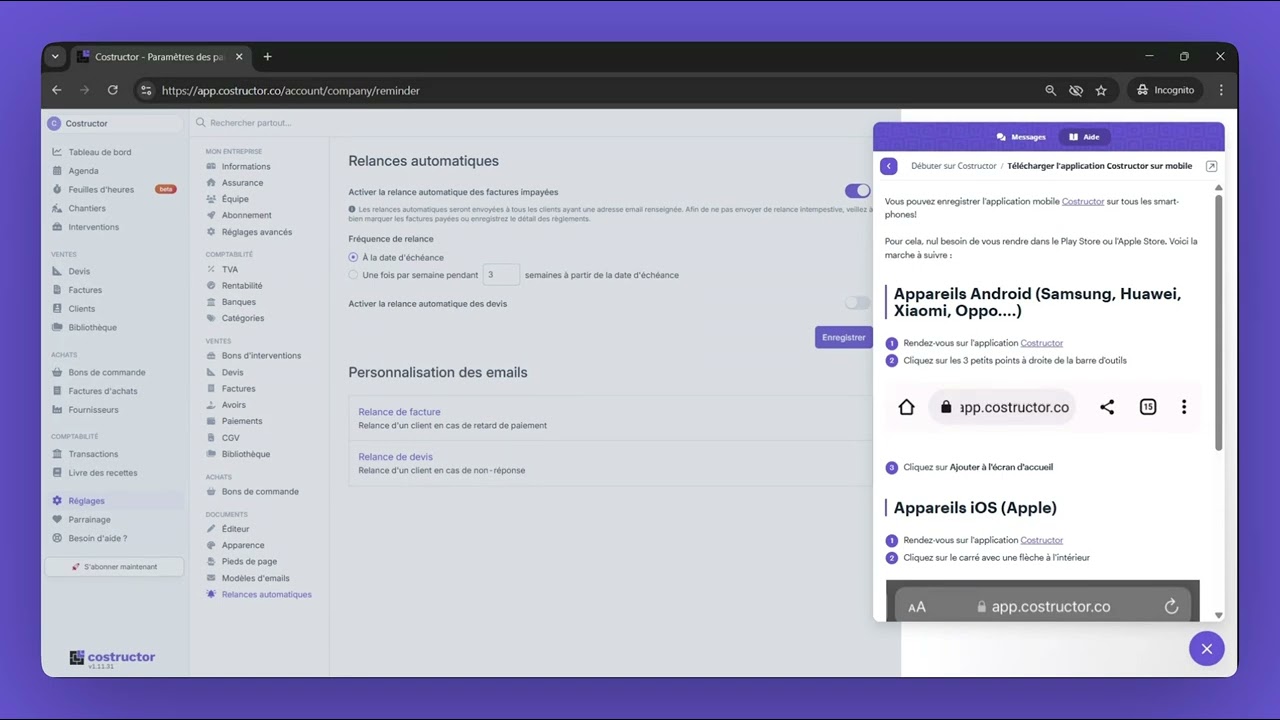Screen dimensions: 1280x720
Task: Open Tableau de bord in sidebar
Action: coord(99,152)
